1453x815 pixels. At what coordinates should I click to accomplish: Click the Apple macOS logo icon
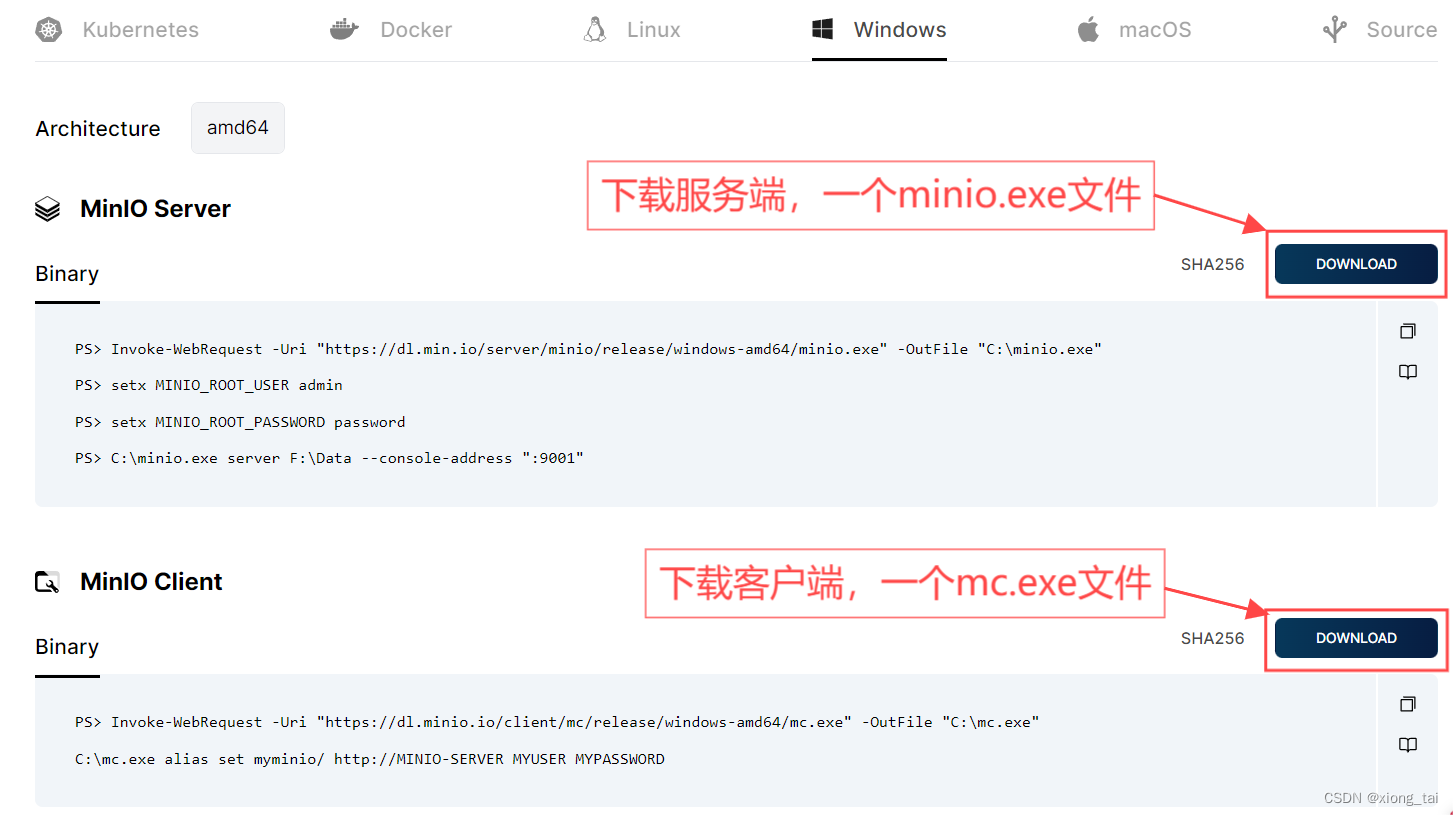pyautogui.click(x=1088, y=29)
